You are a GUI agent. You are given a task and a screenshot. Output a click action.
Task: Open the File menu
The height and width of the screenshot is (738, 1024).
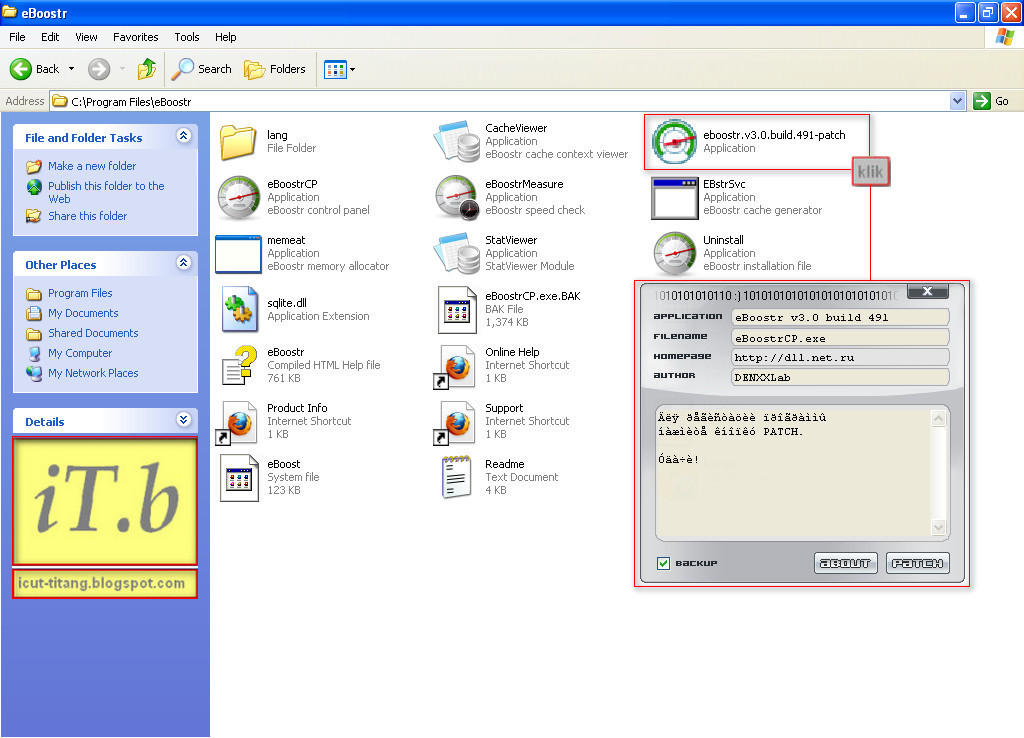click(18, 37)
